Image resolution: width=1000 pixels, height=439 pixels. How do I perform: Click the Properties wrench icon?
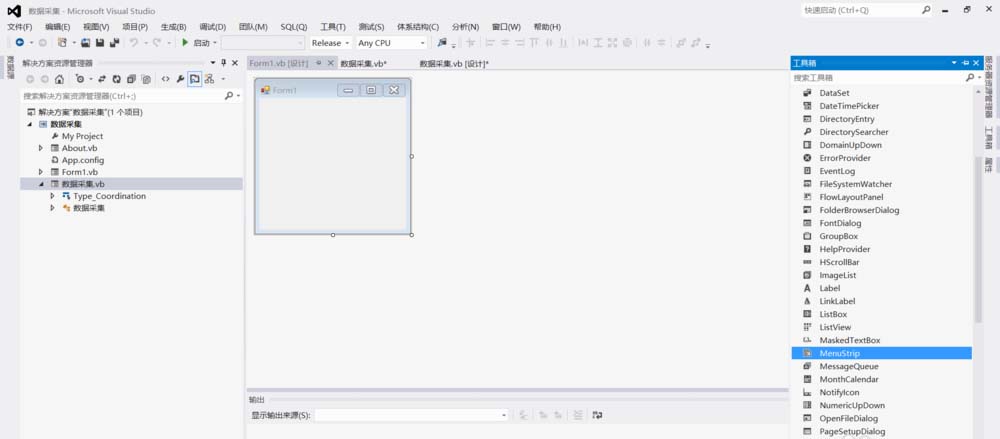pyautogui.click(x=180, y=79)
